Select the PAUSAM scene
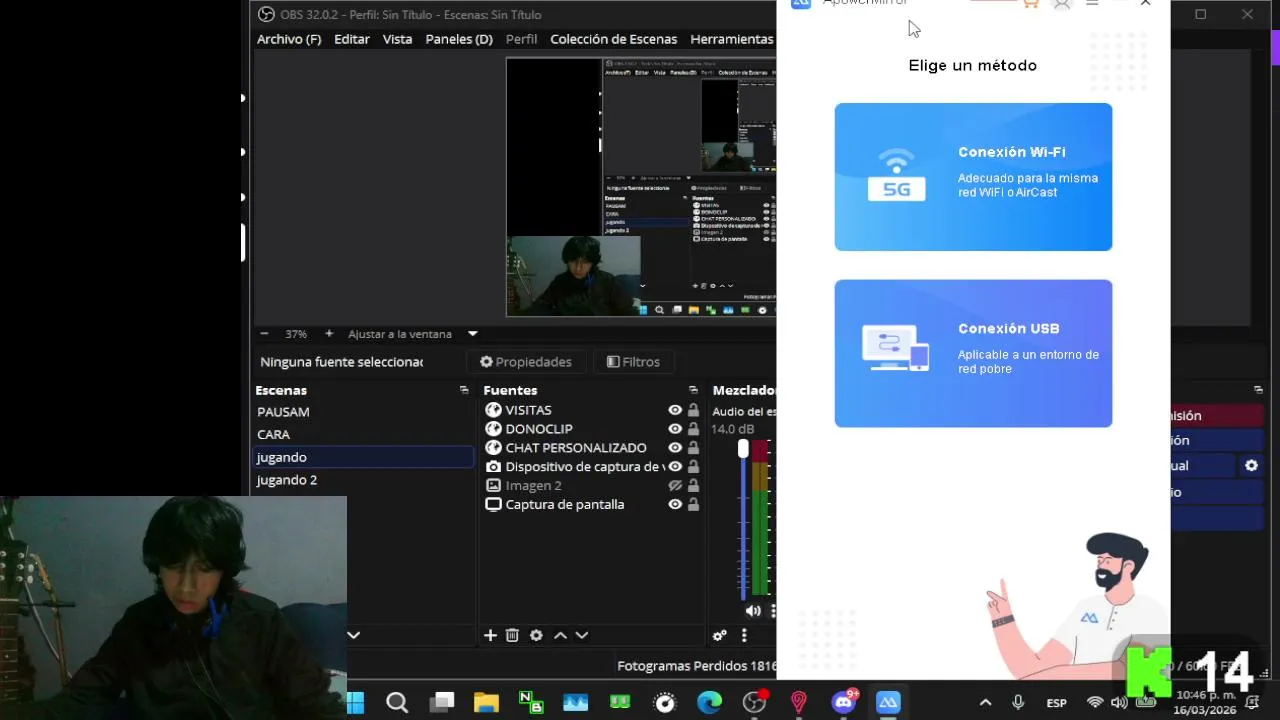1280x720 pixels. coord(363,412)
